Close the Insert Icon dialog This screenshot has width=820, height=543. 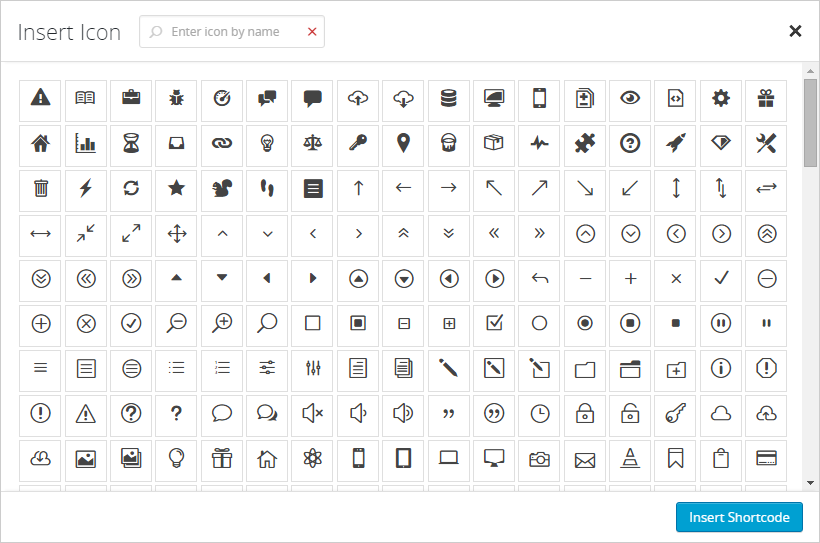click(x=795, y=31)
